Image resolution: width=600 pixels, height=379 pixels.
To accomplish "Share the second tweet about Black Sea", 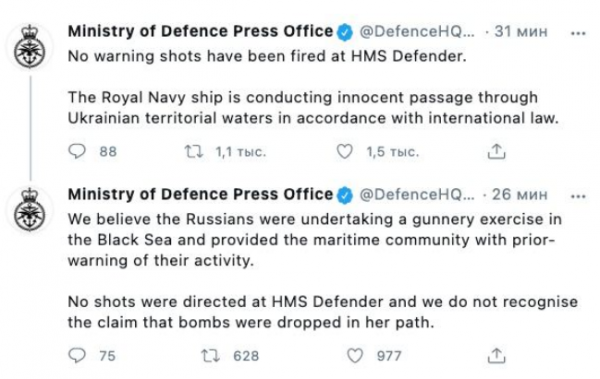I will point(496,356).
